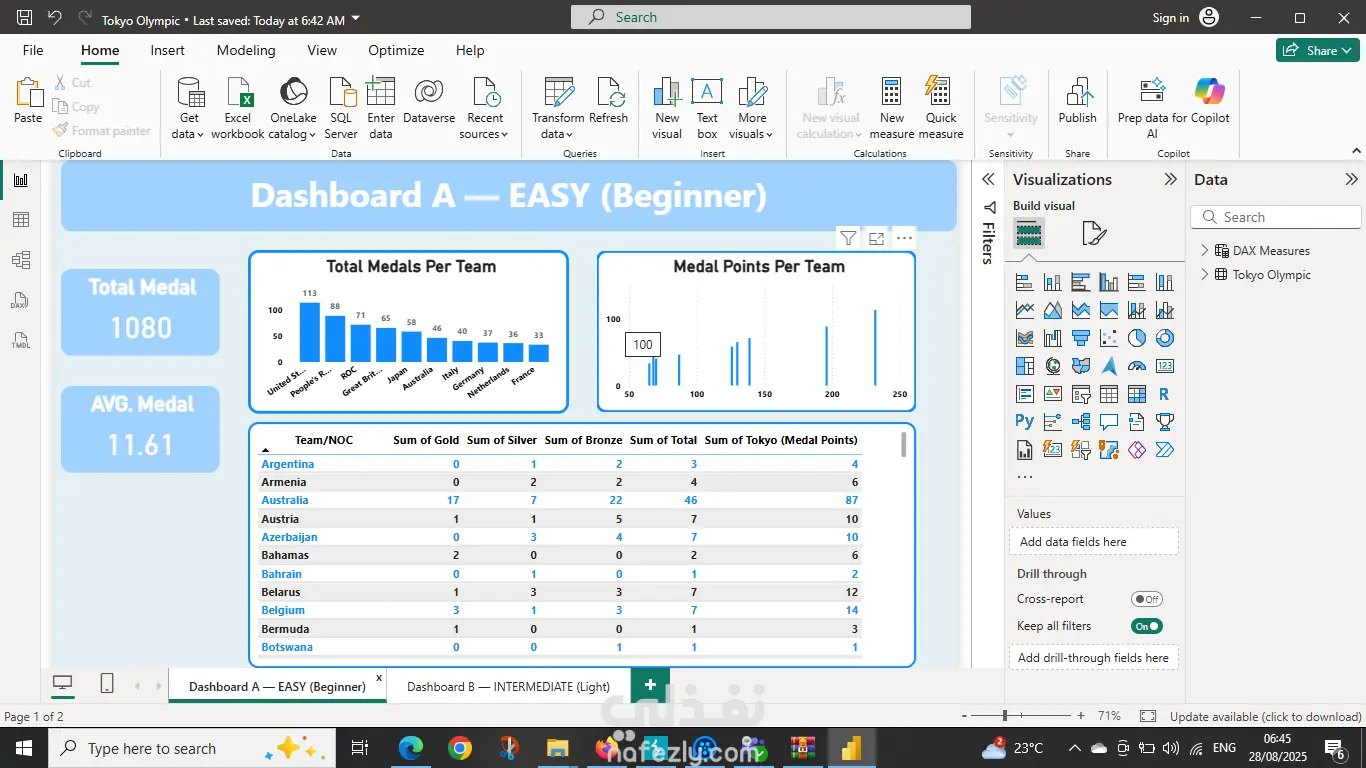1366x768 pixels.
Task: Choose the Donut chart visualization
Action: pyautogui.click(x=1164, y=338)
